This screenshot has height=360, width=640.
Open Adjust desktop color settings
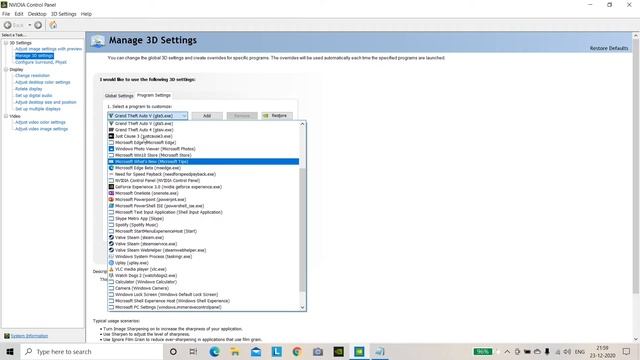pyautogui.click(x=43, y=82)
